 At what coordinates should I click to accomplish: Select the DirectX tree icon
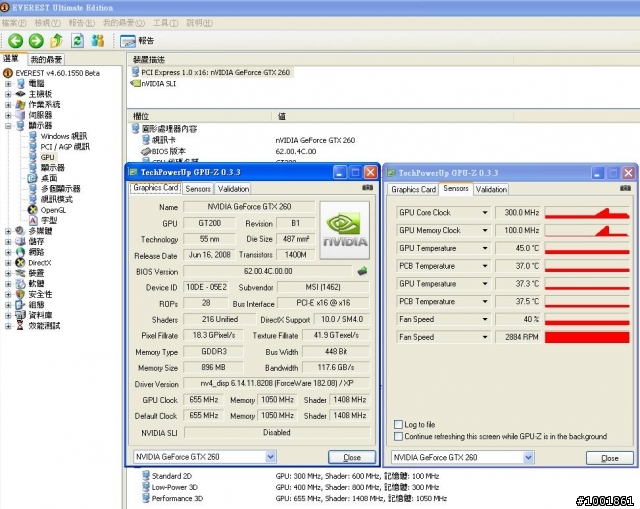(x=20, y=262)
